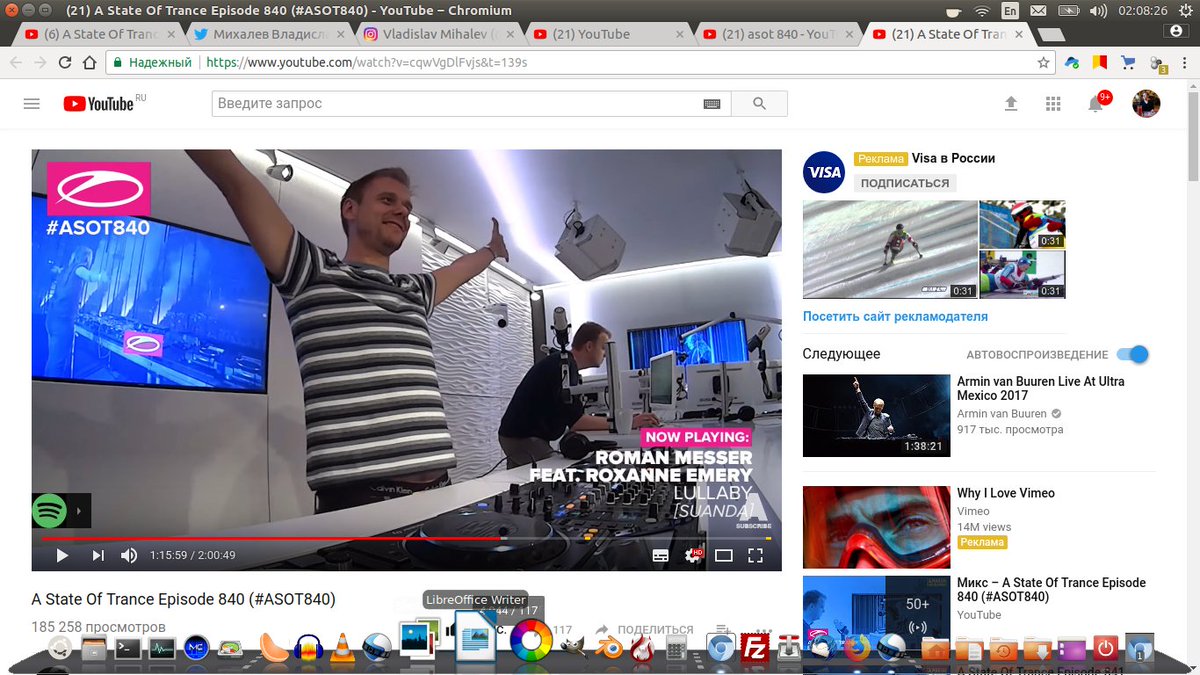Image resolution: width=1200 pixels, height=675 pixels.
Task: Skip to the next video
Action: tap(98, 555)
